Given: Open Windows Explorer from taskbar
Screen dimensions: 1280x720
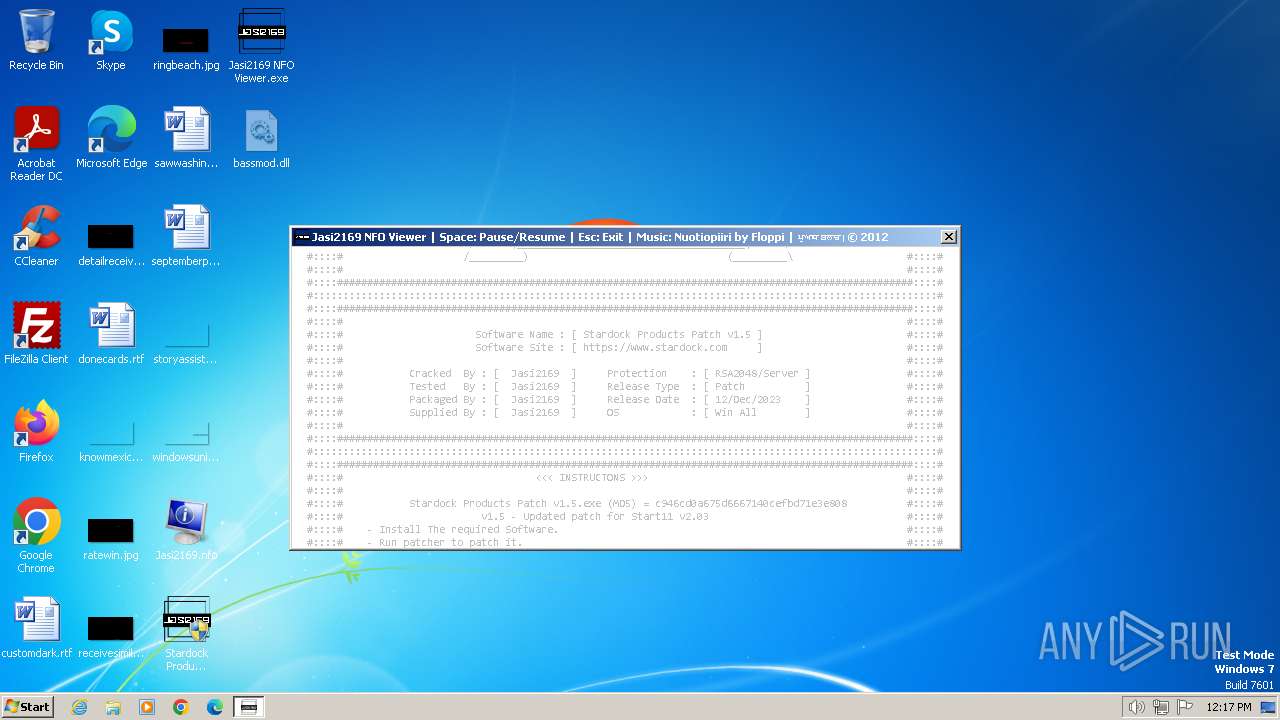Looking at the screenshot, I should click(x=113, y=707).
